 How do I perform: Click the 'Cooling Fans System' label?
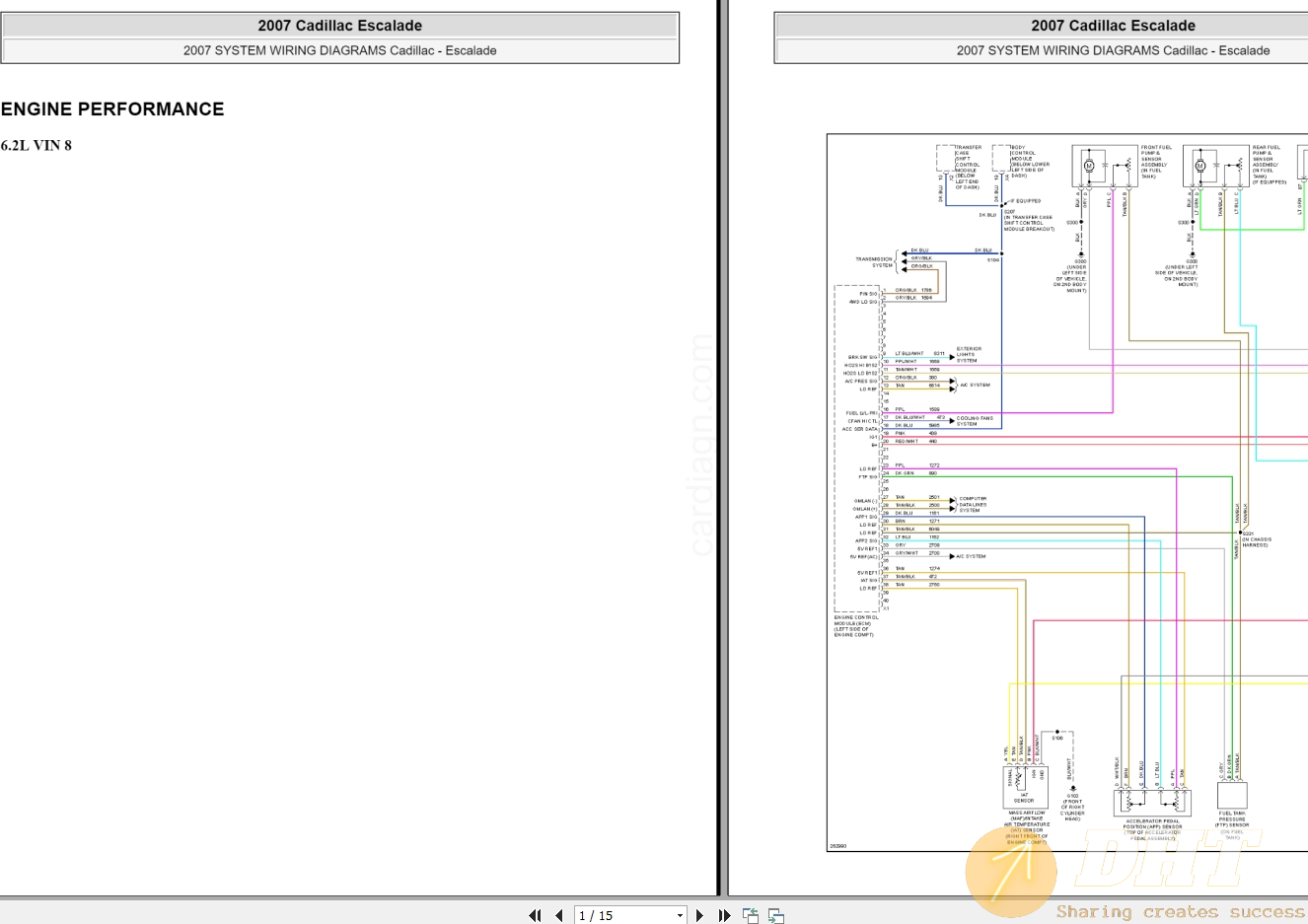click(975, 421)
